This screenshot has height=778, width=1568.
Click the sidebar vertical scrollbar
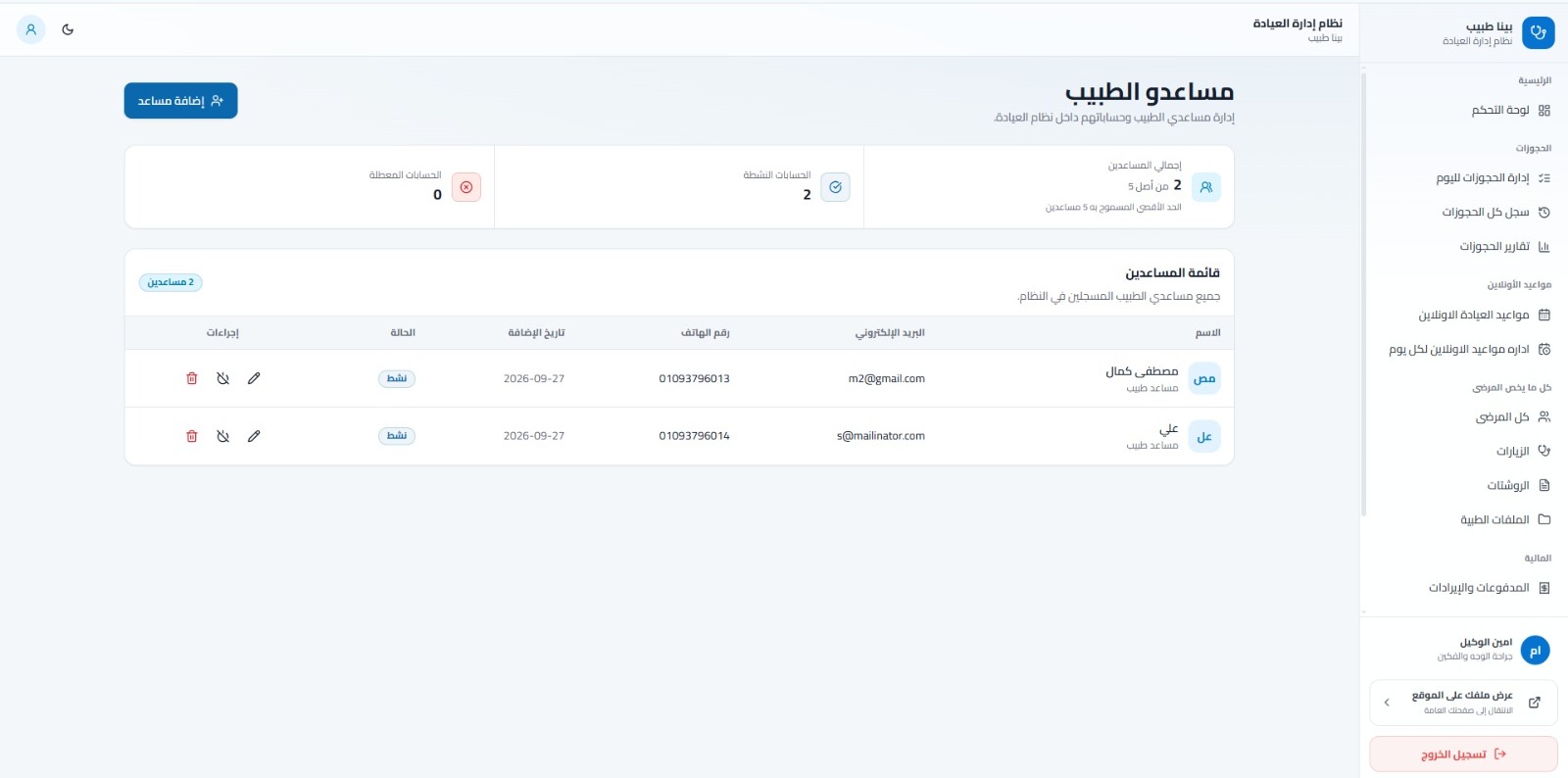coord(1364,294)
